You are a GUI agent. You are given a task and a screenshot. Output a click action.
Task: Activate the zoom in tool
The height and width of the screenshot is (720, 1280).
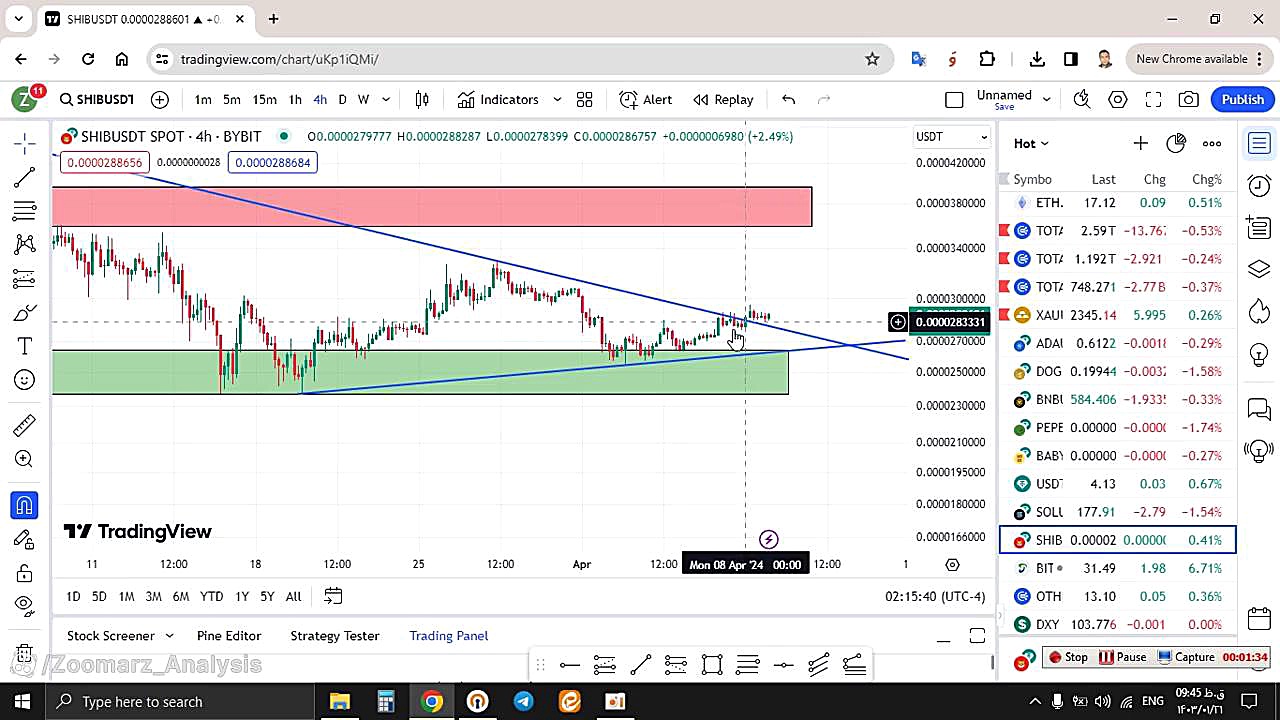tap(25, 459)
